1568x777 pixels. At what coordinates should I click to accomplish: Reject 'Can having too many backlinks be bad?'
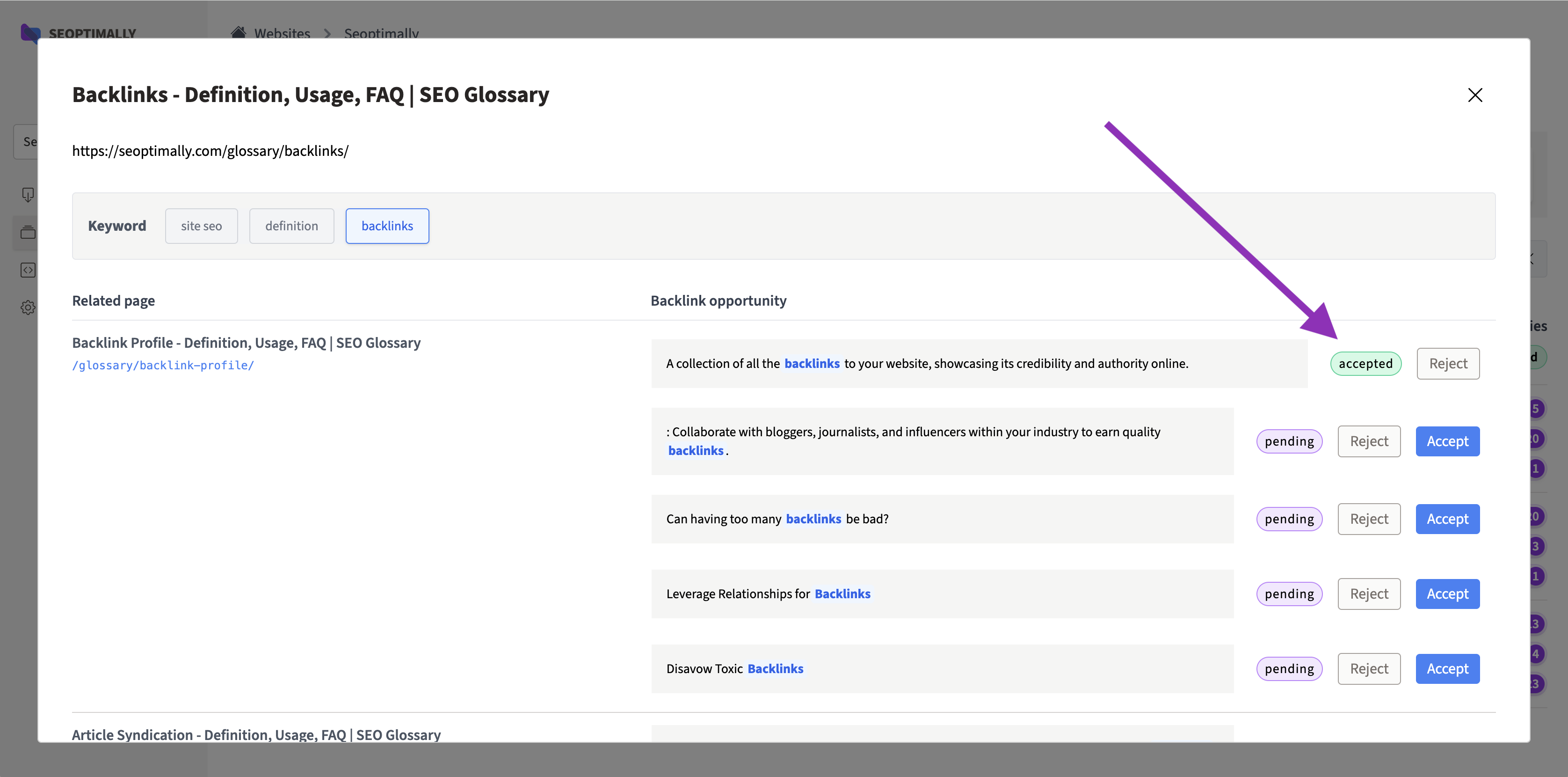tap(1369, 519)
